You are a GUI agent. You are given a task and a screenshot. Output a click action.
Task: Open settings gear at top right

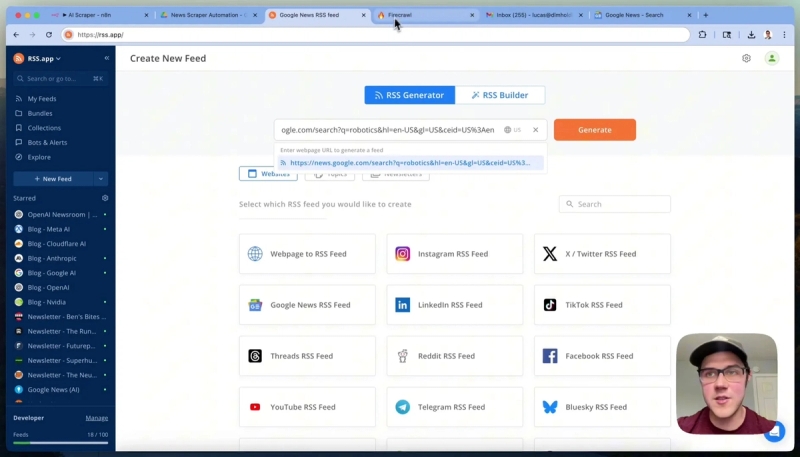pyautogui.click(x=746, y=58)
